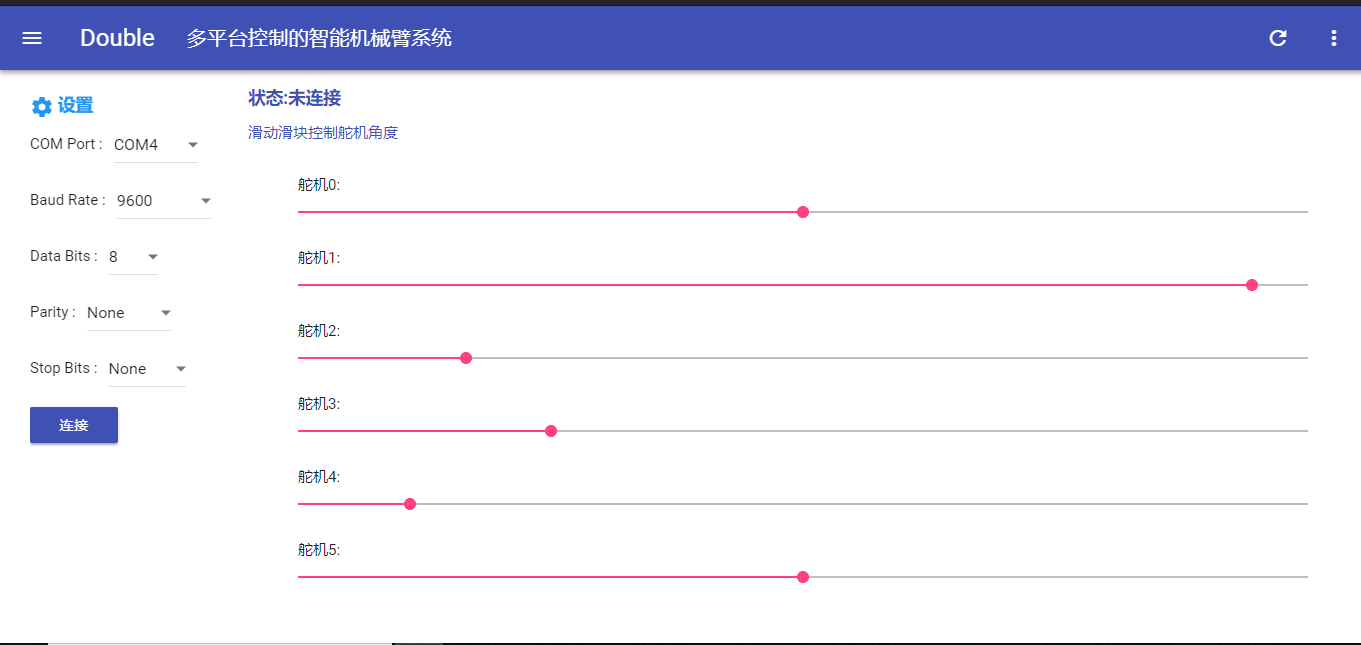The image size is (1361, 645).
Task: Open the hamburger navigation menu
Action: point(32,38)
